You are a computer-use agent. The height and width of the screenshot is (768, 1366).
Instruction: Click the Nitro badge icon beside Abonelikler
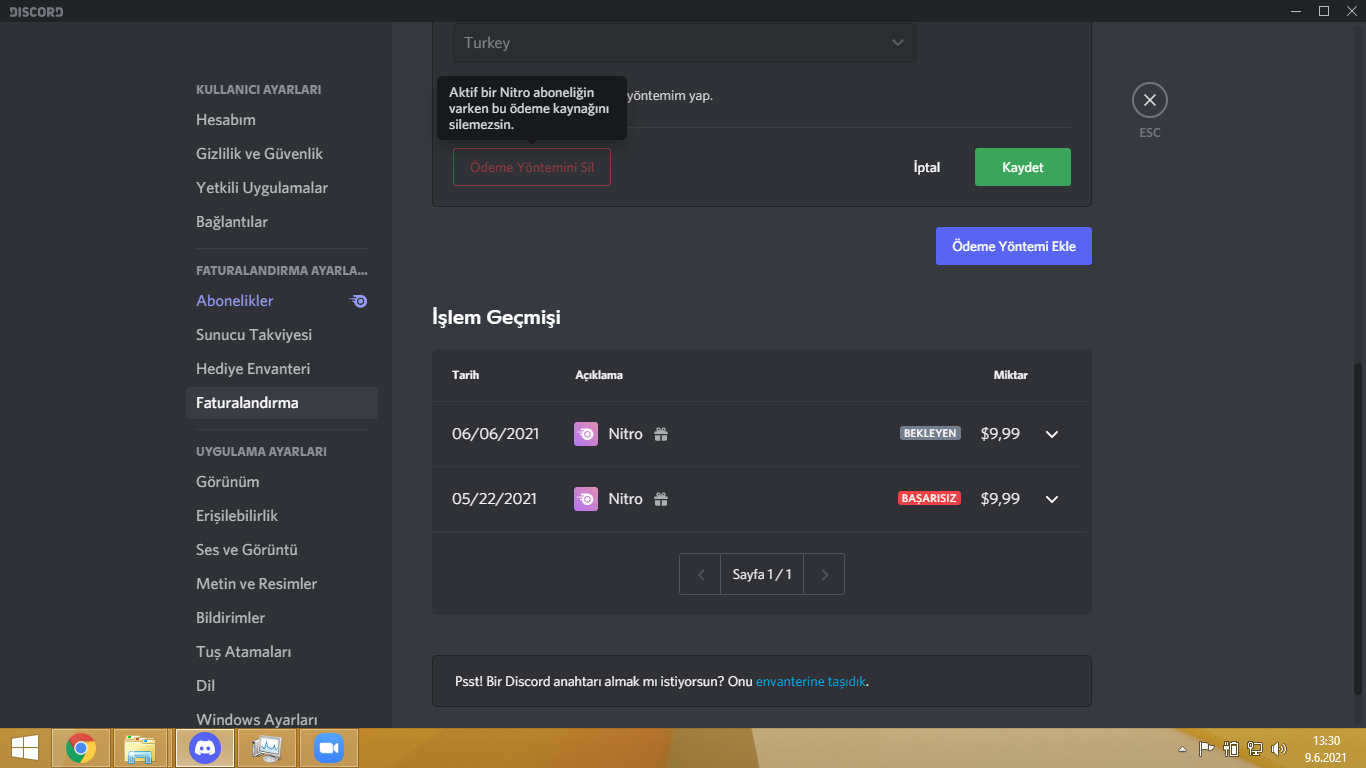pyautogui.click(x=358, y=301)
